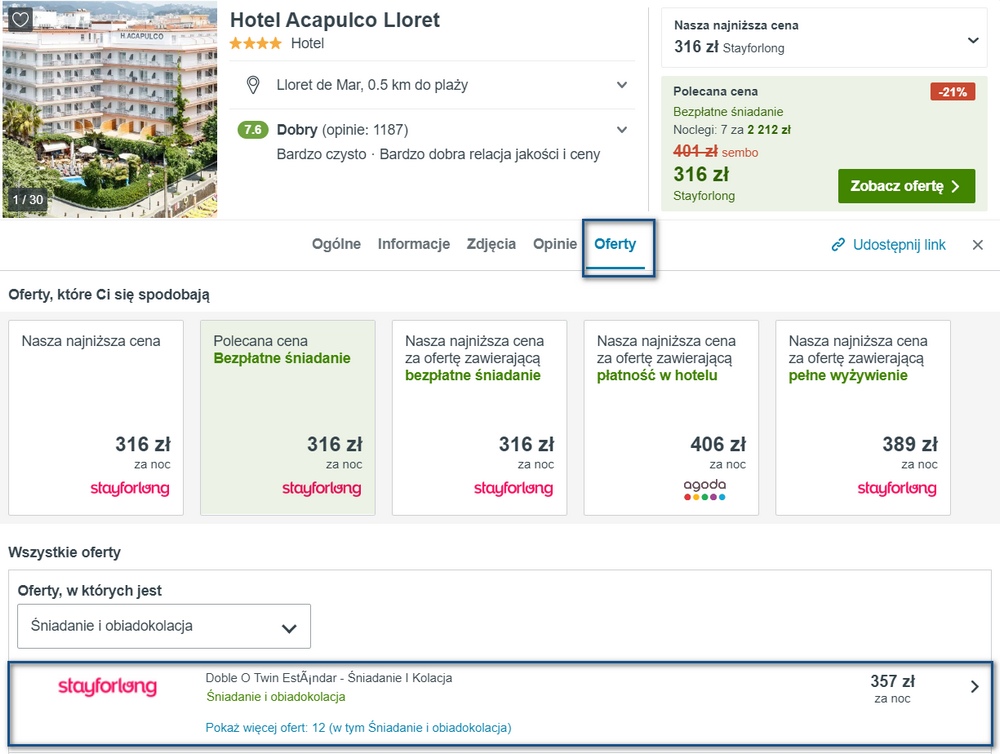Click the green 'Śniadanie i obiadokolacja' offer label
This screenshot has width=1000, height=754.
(x=276, y=697)
